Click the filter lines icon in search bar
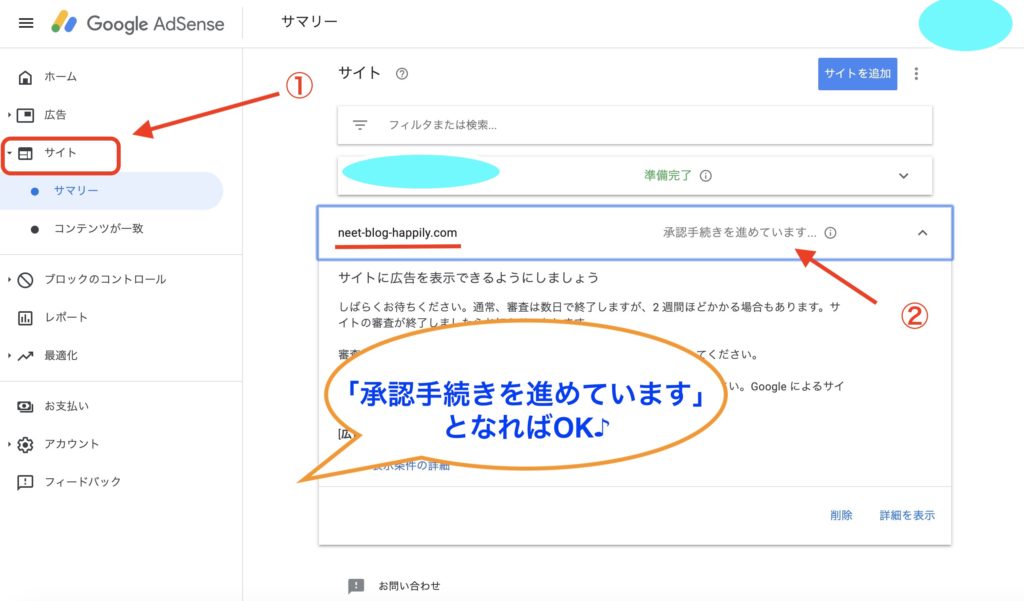1024x601 pixels. pos(360,125)
